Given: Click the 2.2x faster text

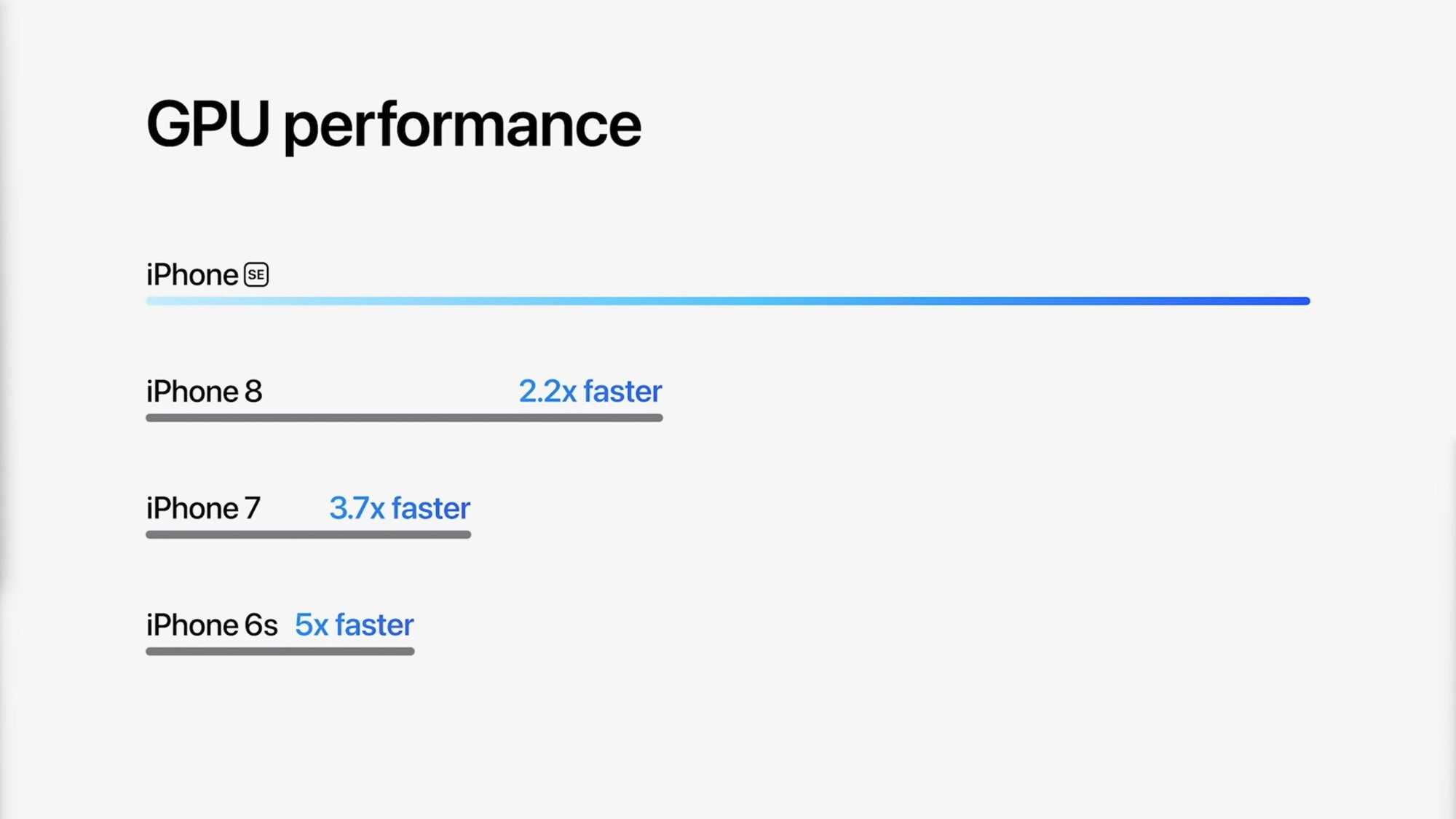Looking at the screenshot, I should [x=590, y=392].
